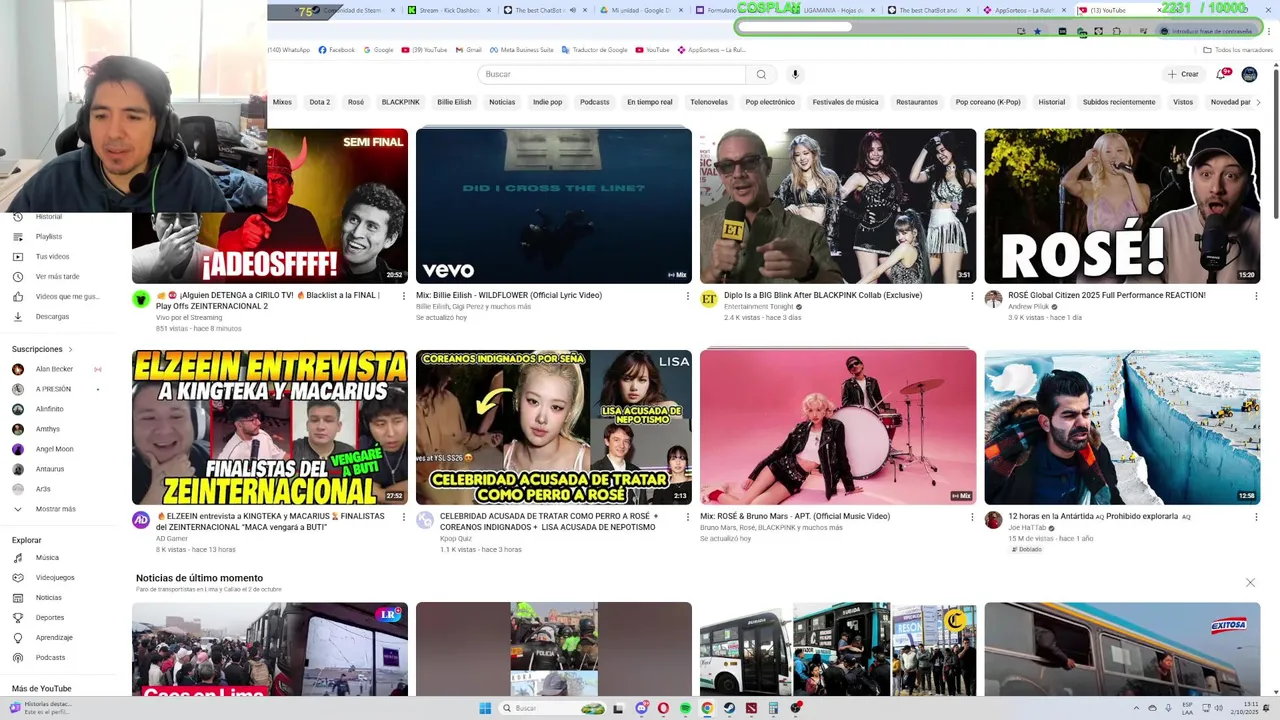Open Steam from the taskbar
The height and width of the screenshot is (720, 1280).
729,708
